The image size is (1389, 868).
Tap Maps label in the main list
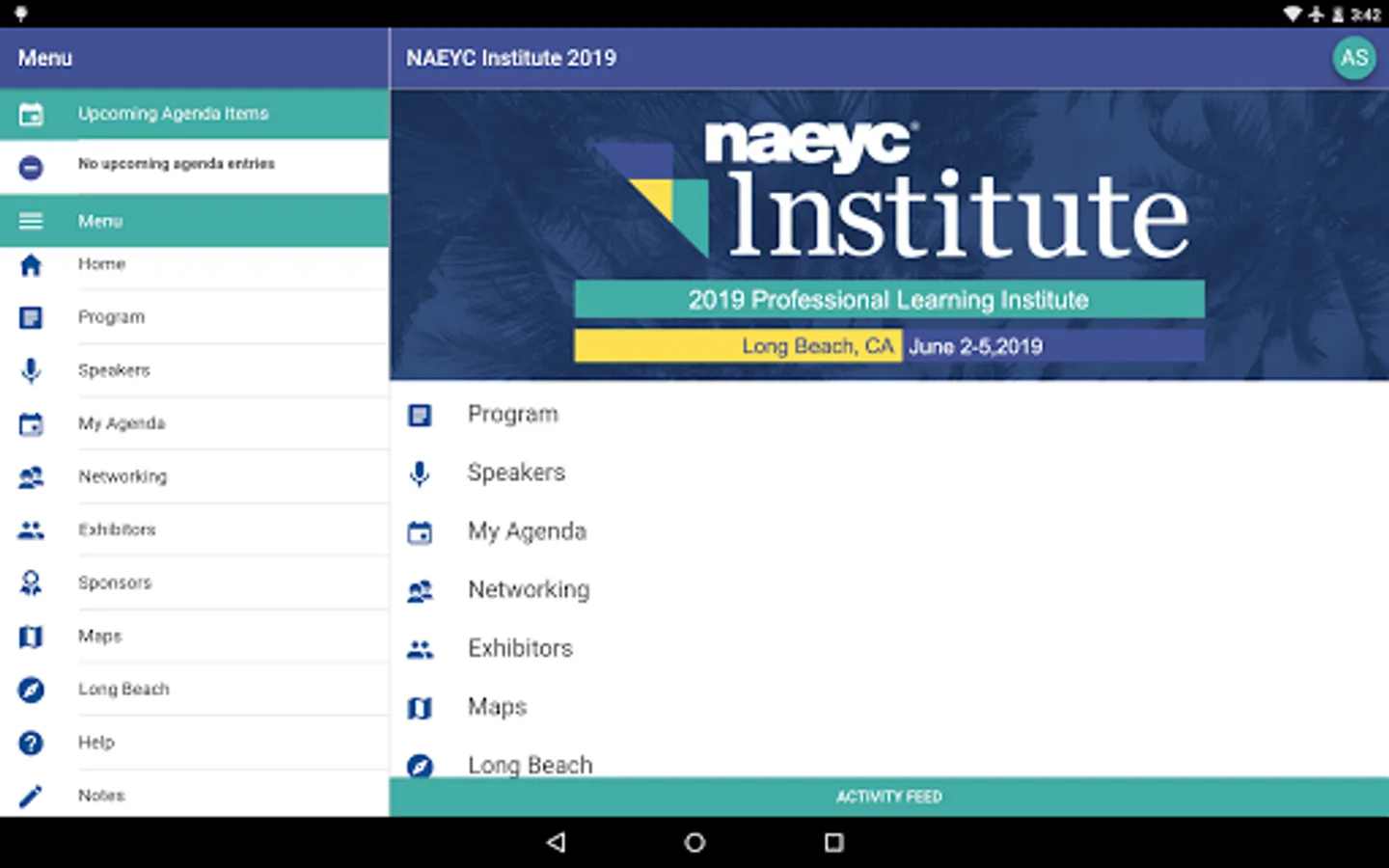(x=497, y=707)
